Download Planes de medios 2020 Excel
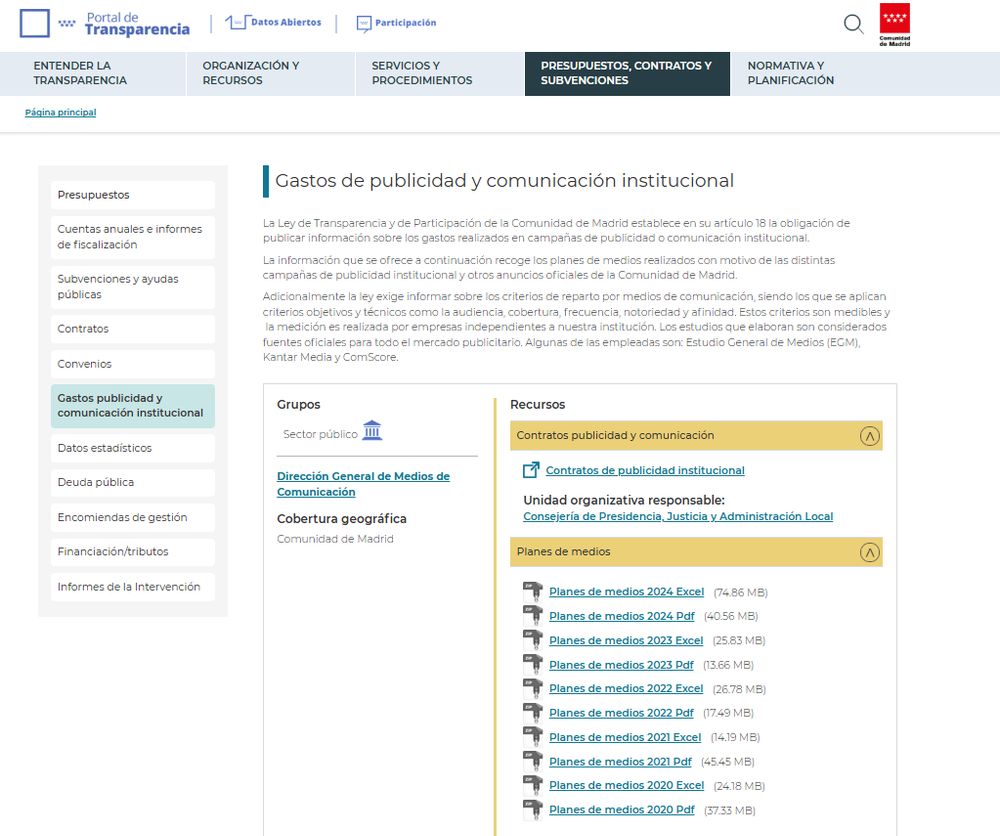The image size is (1000, 836). pyautogui.click(x=626, y=786)
